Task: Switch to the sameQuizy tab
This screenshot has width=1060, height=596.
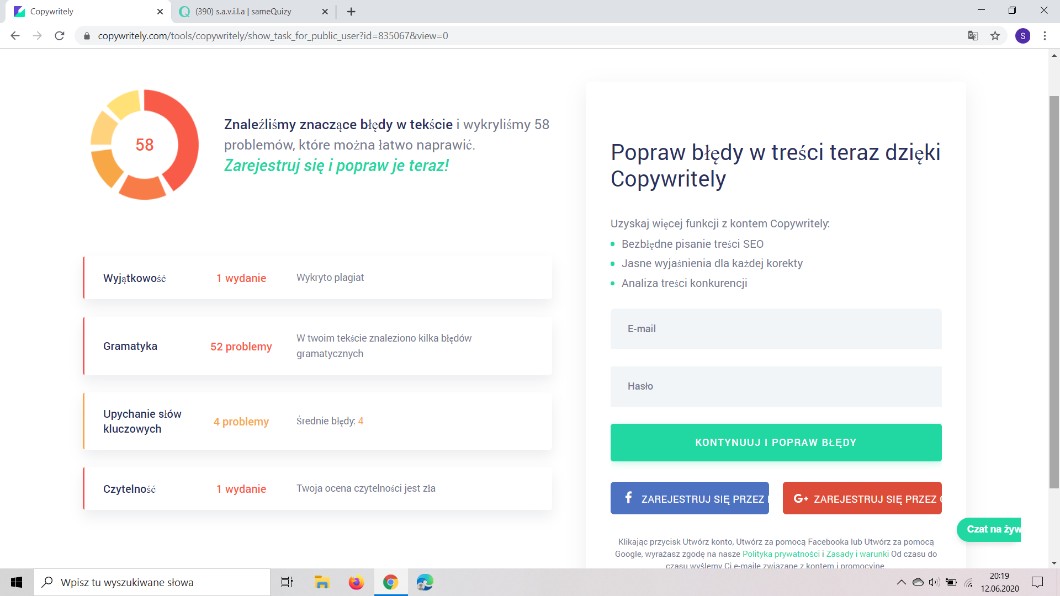Action: point(254,12)
